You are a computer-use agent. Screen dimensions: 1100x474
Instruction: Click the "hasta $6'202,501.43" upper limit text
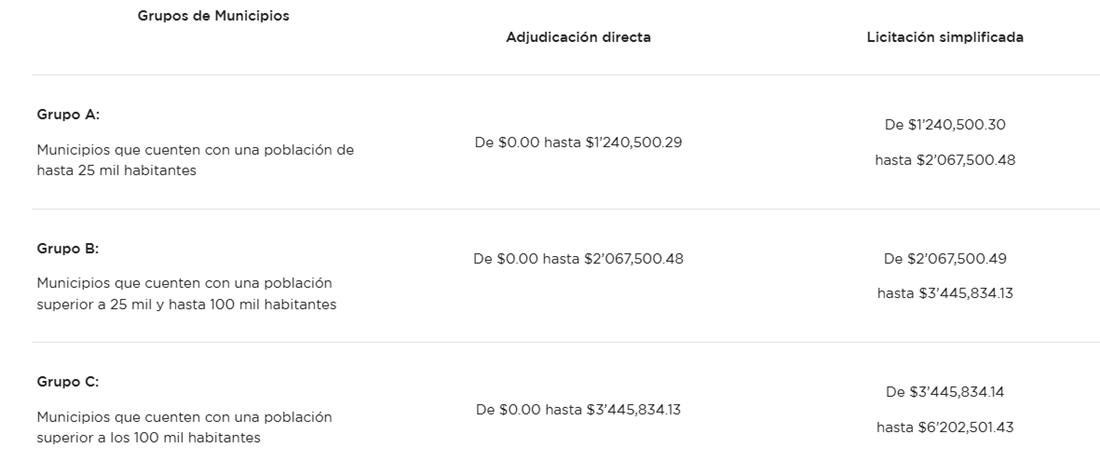pos(945,427)
